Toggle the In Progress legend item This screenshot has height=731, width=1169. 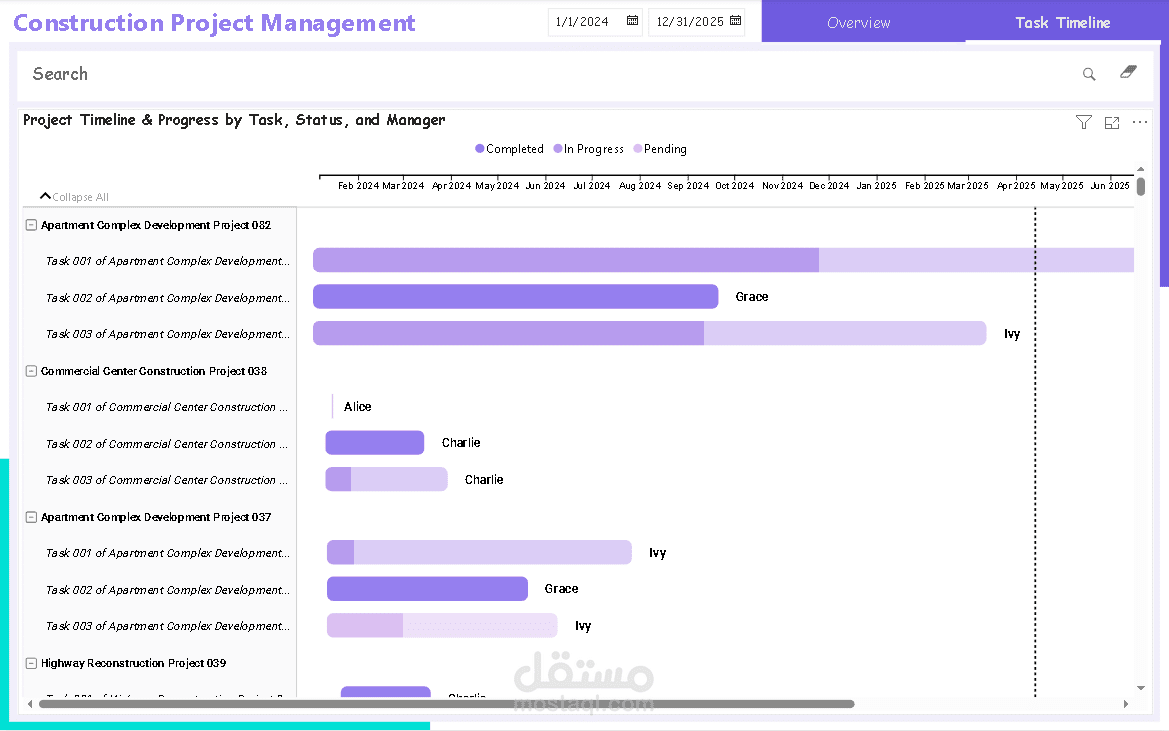[589, 149]
